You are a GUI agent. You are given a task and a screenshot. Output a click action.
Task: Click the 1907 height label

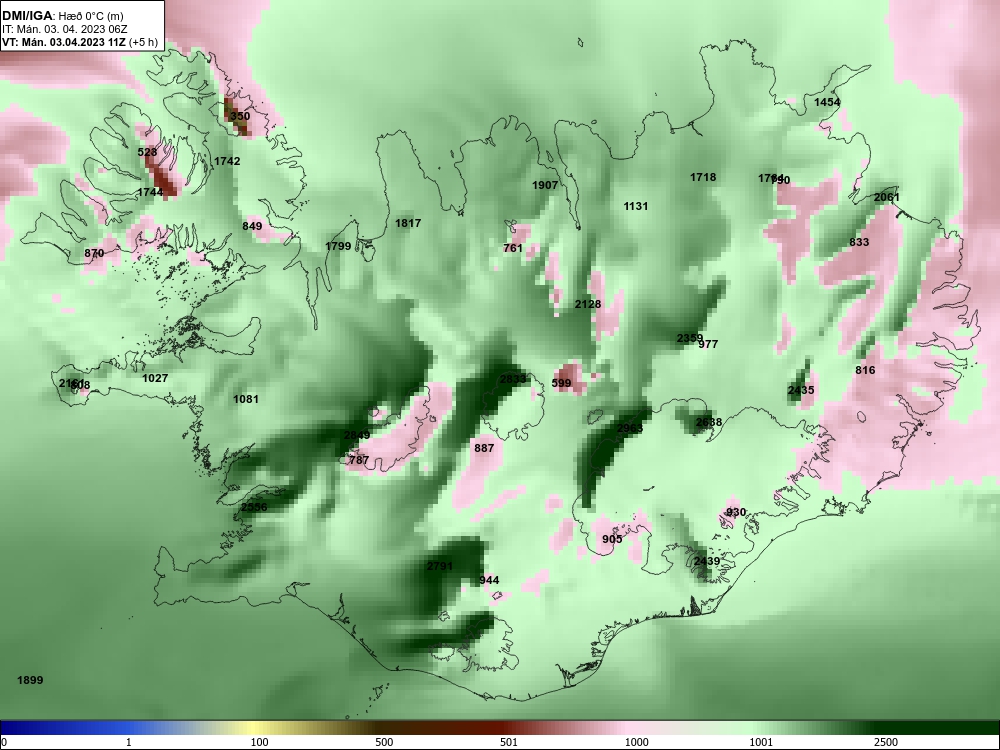point(545,185)
